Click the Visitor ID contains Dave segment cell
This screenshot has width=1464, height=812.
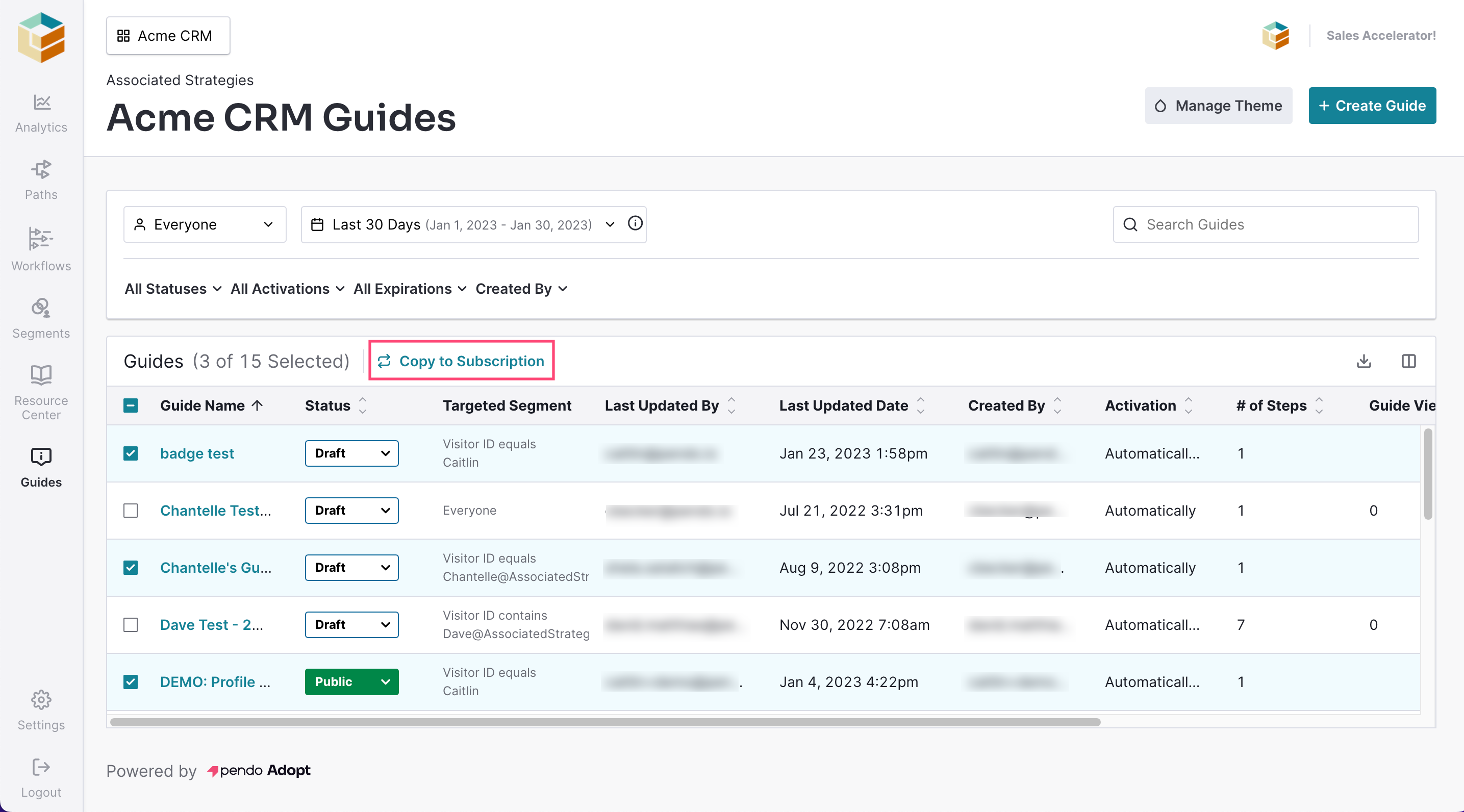point(516,624)
